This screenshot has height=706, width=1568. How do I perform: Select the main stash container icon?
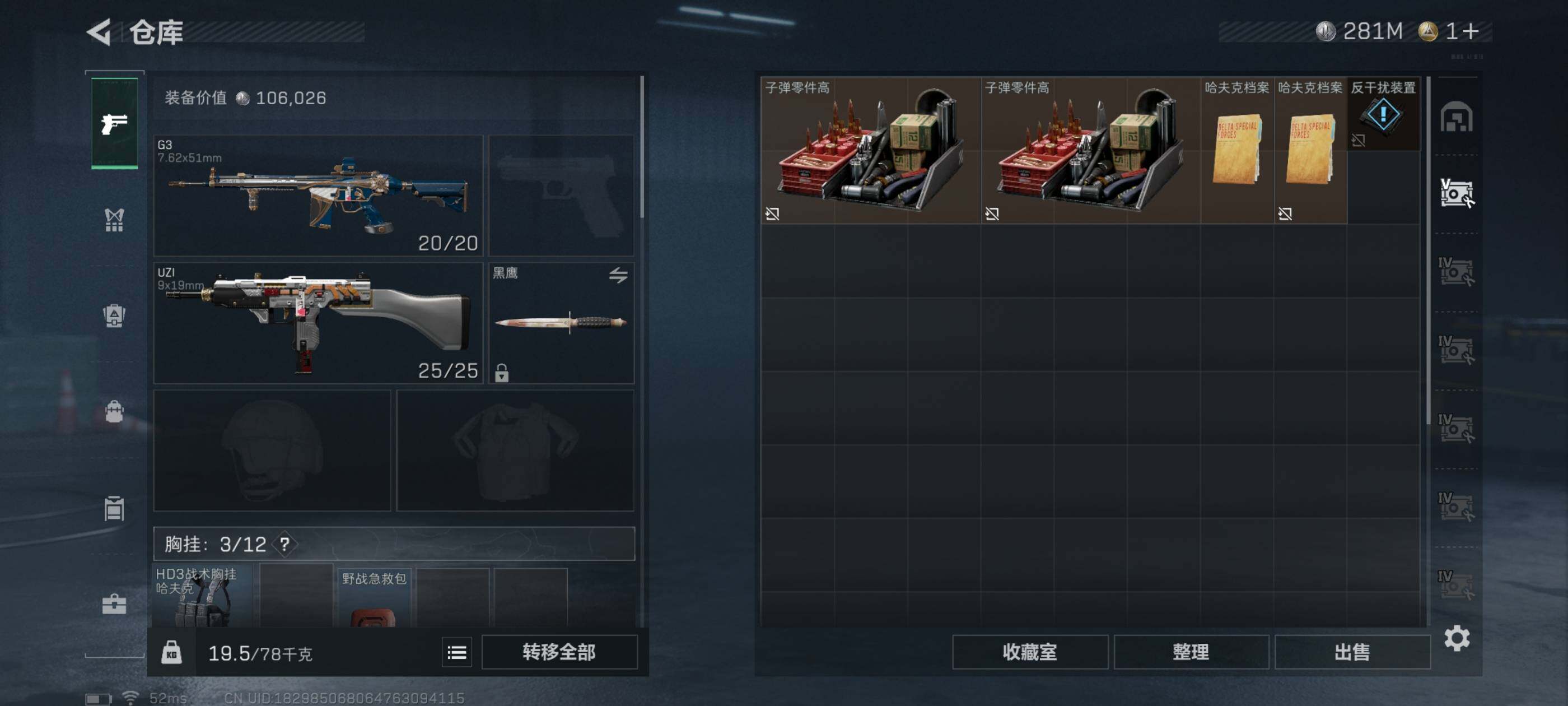[1456, 117]
